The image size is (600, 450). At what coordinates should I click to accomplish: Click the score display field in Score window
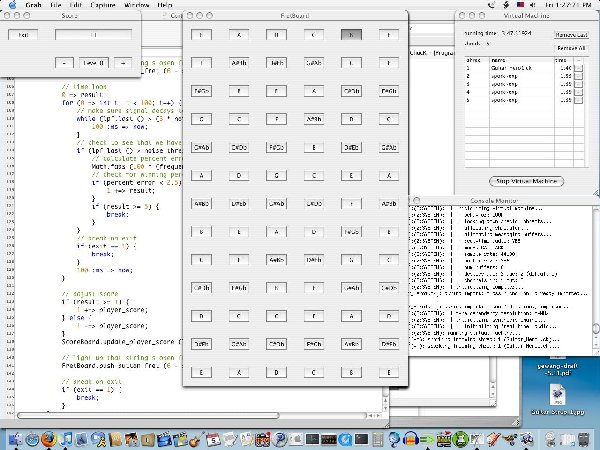pyautogui.click(x=93, y=35)
